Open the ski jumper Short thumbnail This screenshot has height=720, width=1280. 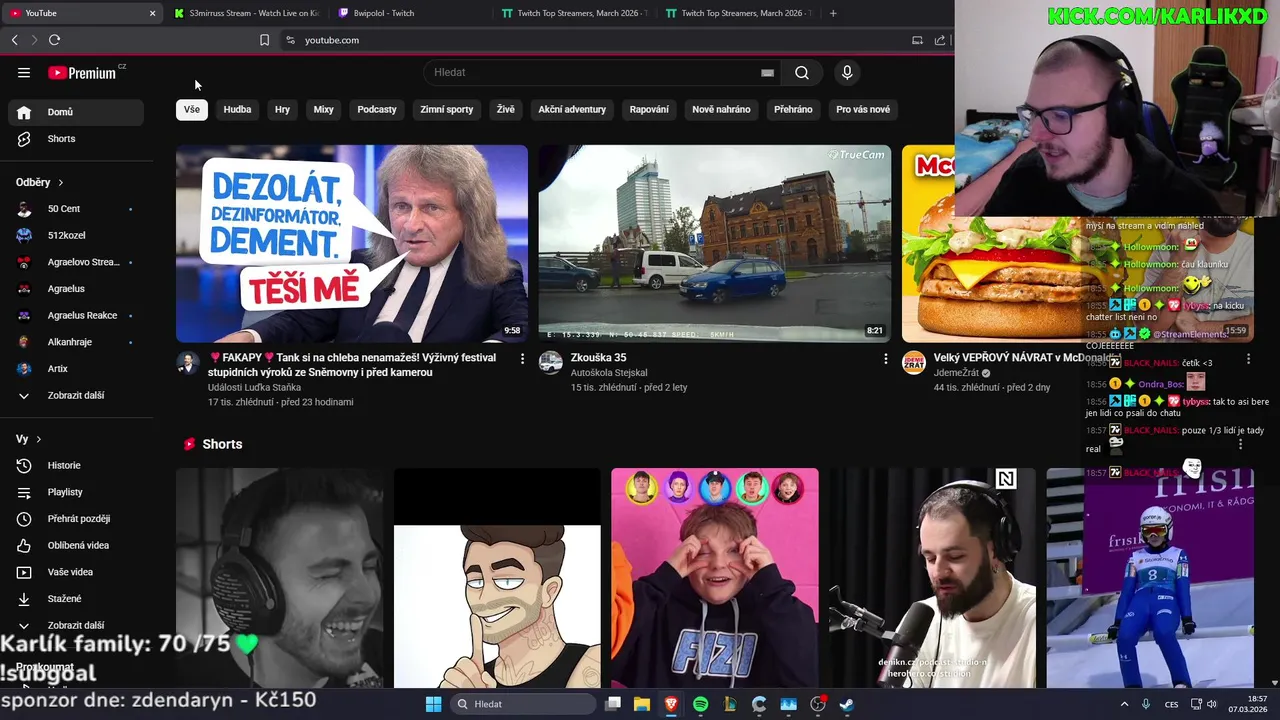(1150, 578)
